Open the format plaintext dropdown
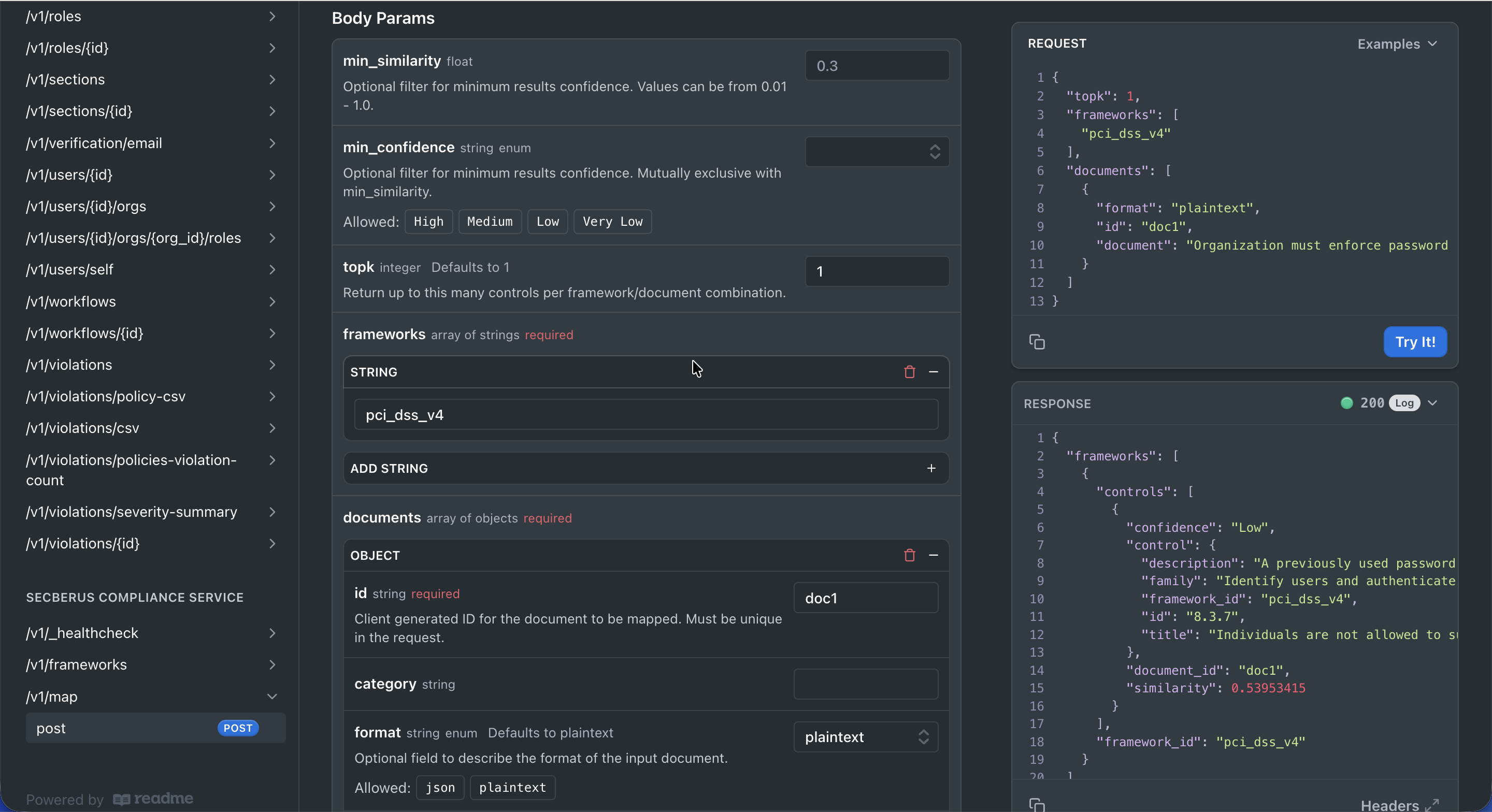 point(865,737)
